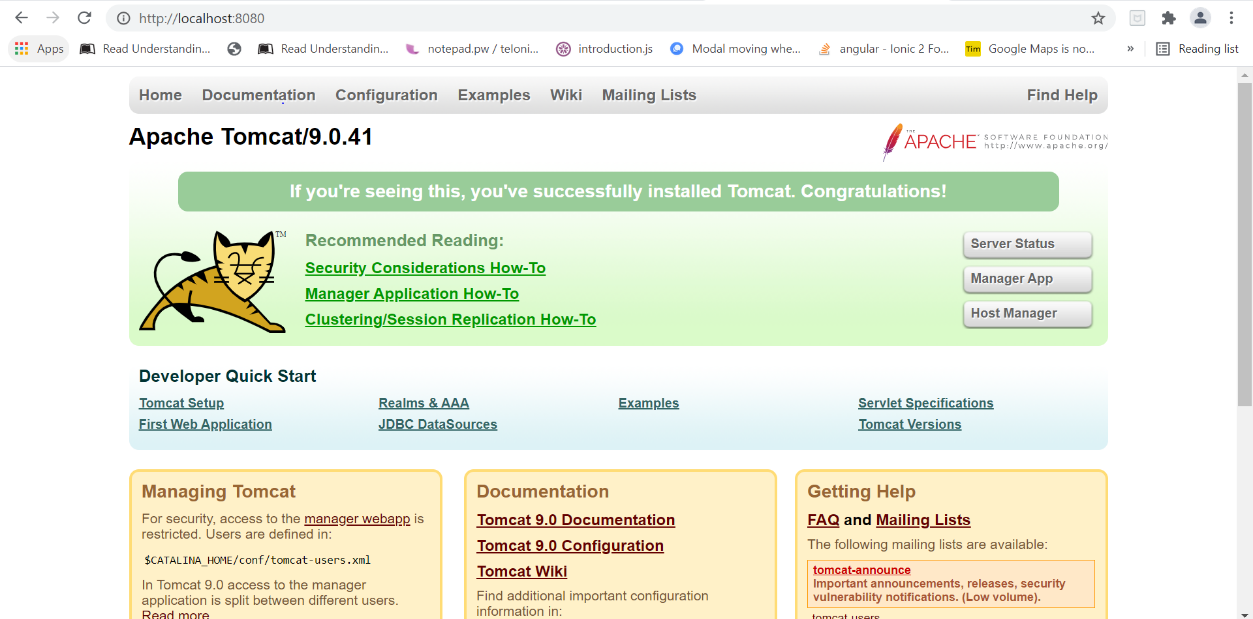Screen dimensions: 1253x619
Task: Open the JDBC DataSources link
Action: (x=437, y=424)
